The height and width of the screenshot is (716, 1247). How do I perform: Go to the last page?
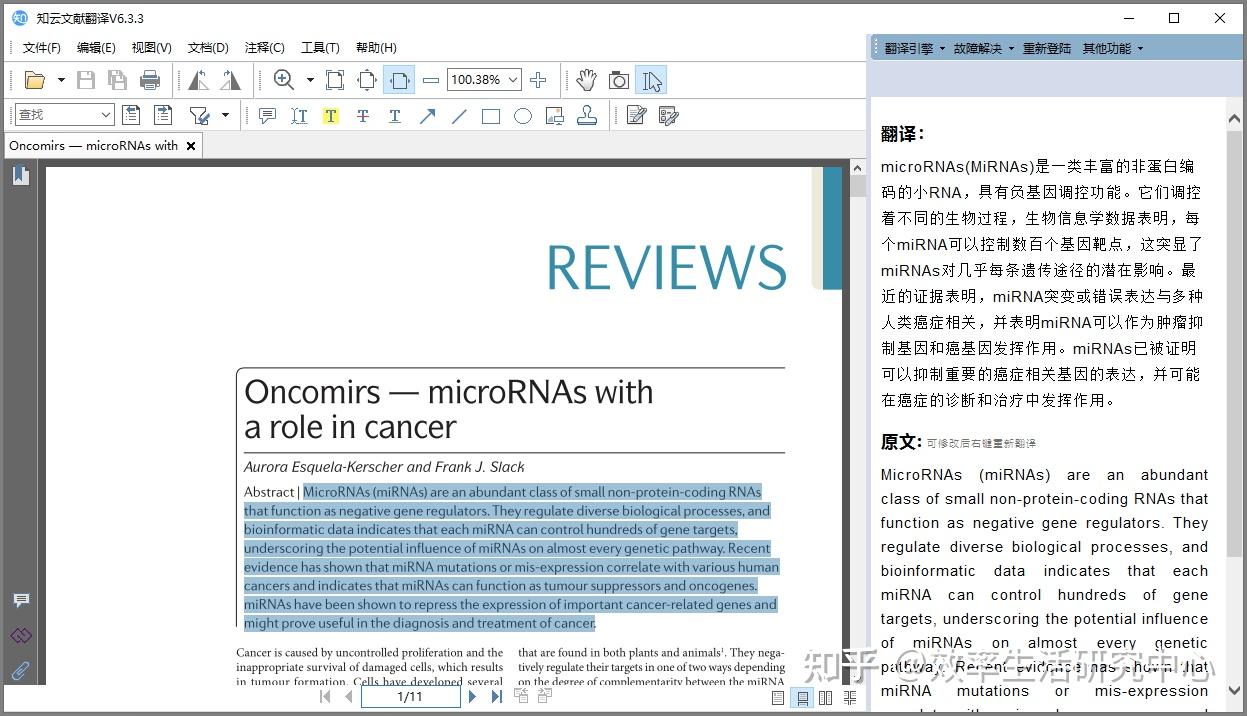496,697
